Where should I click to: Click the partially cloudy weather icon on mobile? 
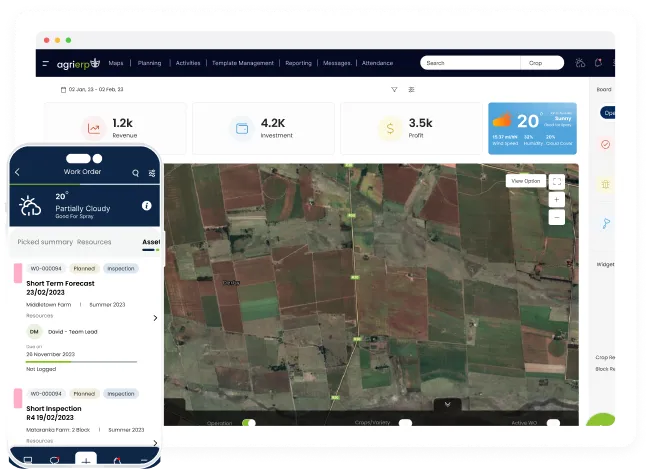click(x=30, y=206)
